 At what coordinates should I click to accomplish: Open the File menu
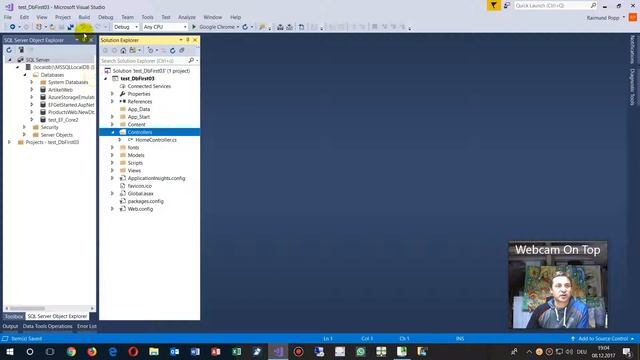click(8, 17)
